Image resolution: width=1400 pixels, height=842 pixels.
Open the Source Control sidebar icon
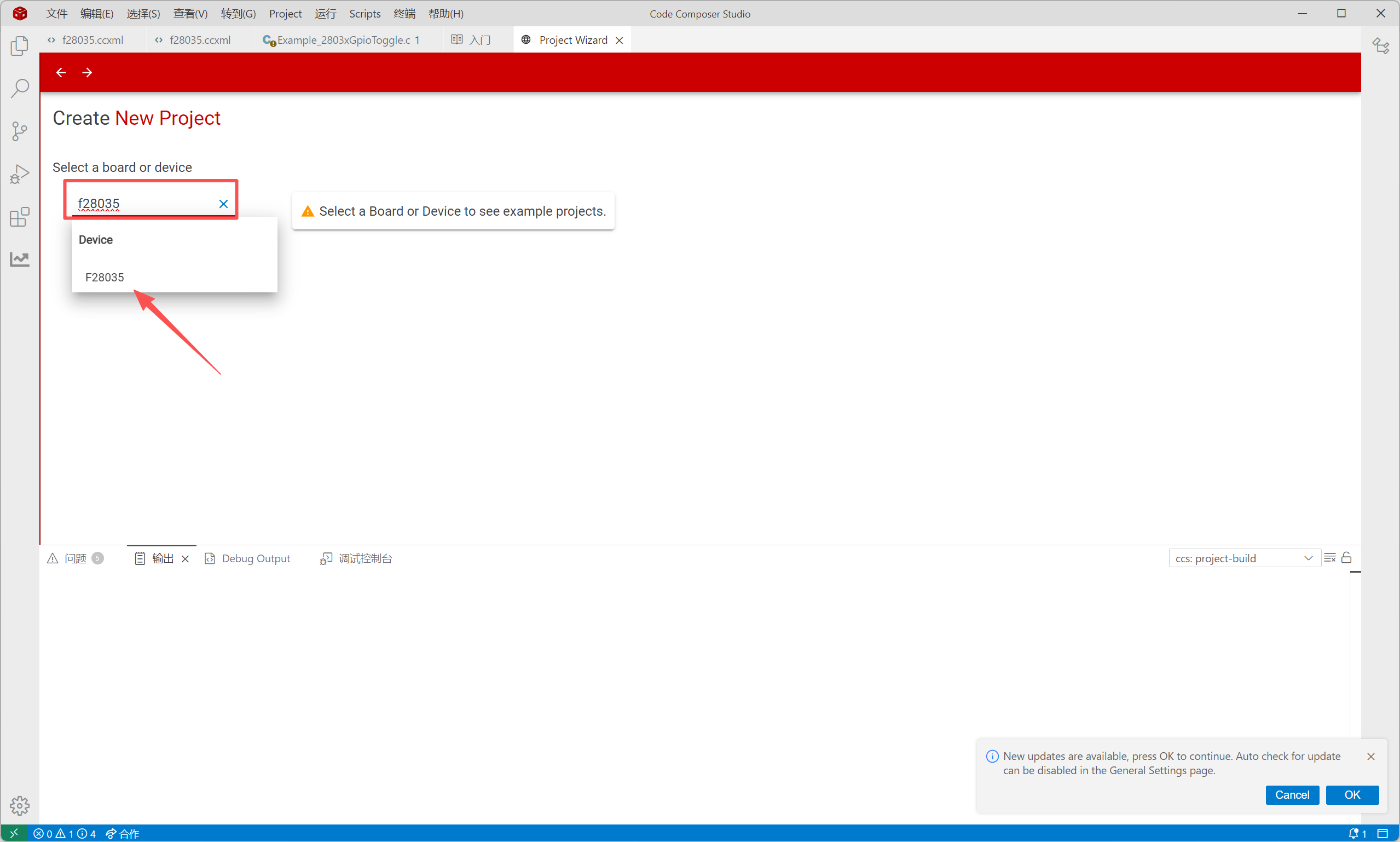pyautogui.click(x=19, y=131)
